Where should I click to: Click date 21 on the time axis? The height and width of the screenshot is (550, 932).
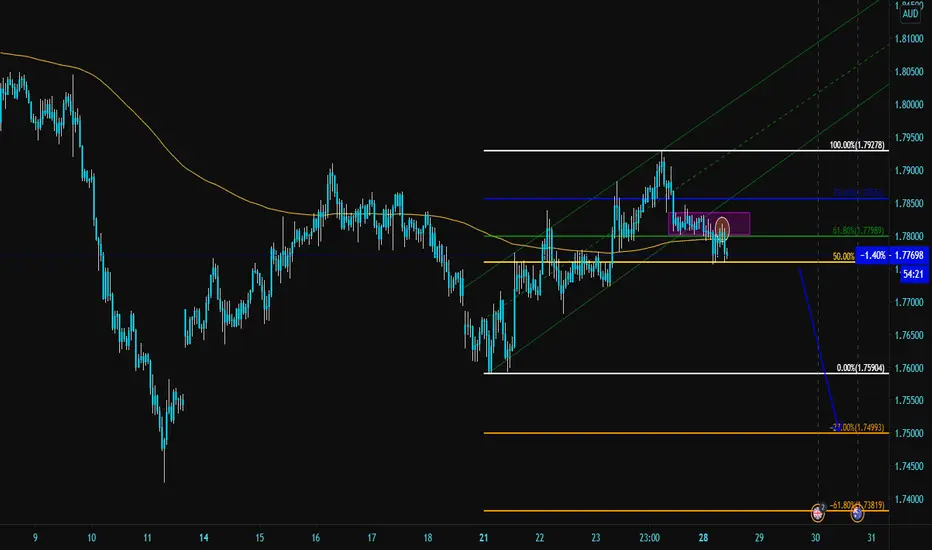[484, 538]
